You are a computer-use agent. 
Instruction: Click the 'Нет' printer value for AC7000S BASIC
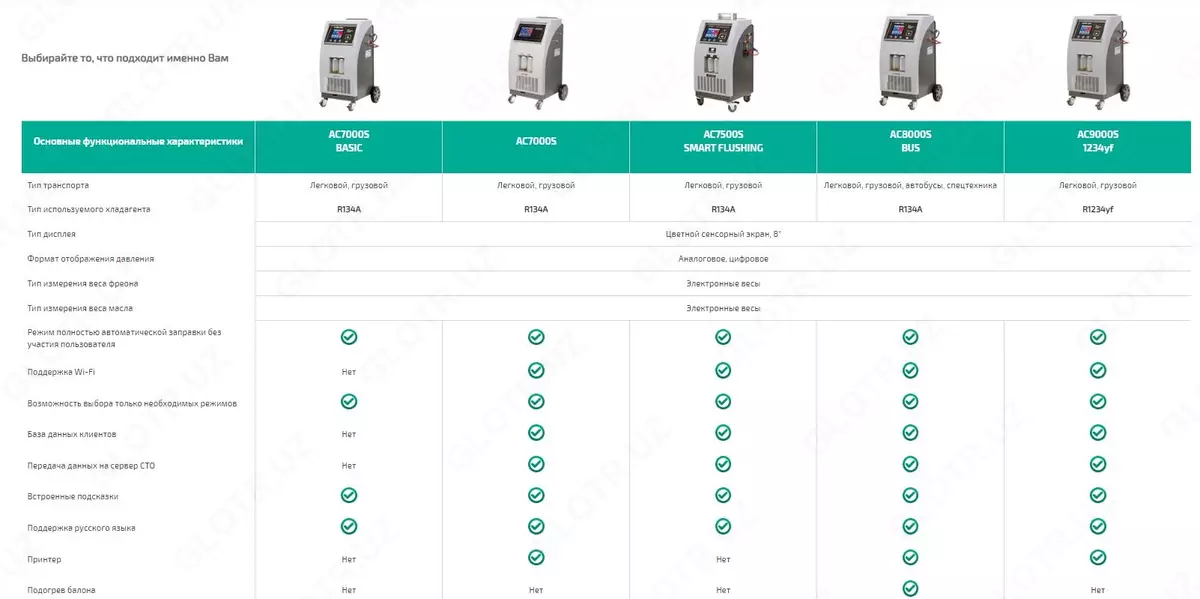coord(348,559)
